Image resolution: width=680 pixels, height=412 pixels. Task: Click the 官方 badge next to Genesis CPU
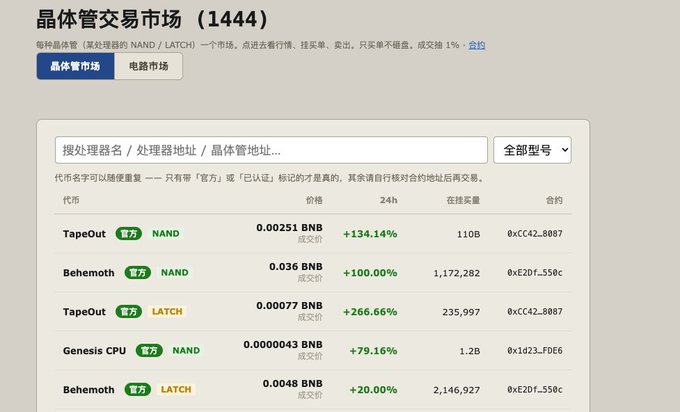point(149,350)
